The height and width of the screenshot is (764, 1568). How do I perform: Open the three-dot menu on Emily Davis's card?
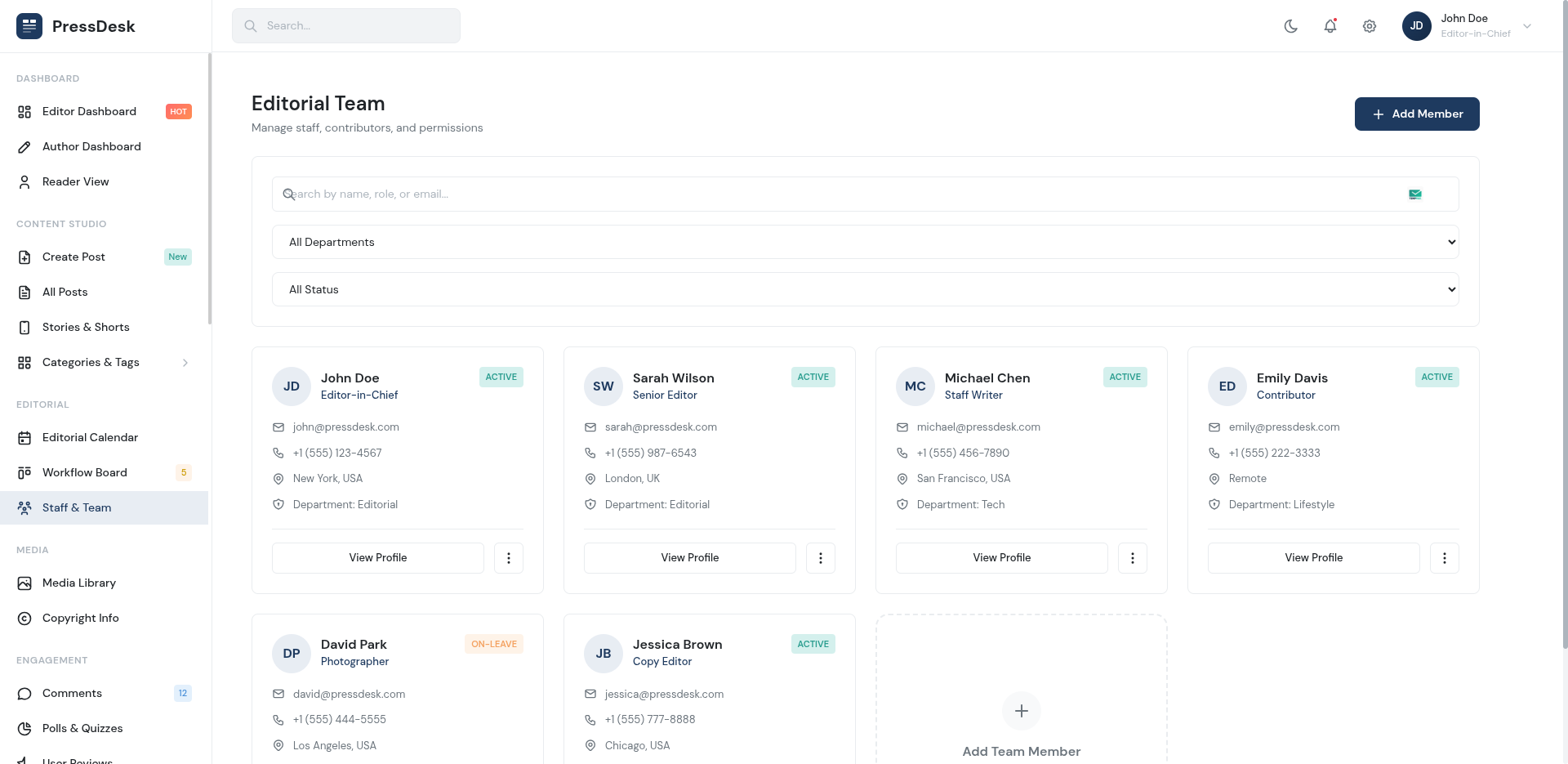click(1444, 558)
